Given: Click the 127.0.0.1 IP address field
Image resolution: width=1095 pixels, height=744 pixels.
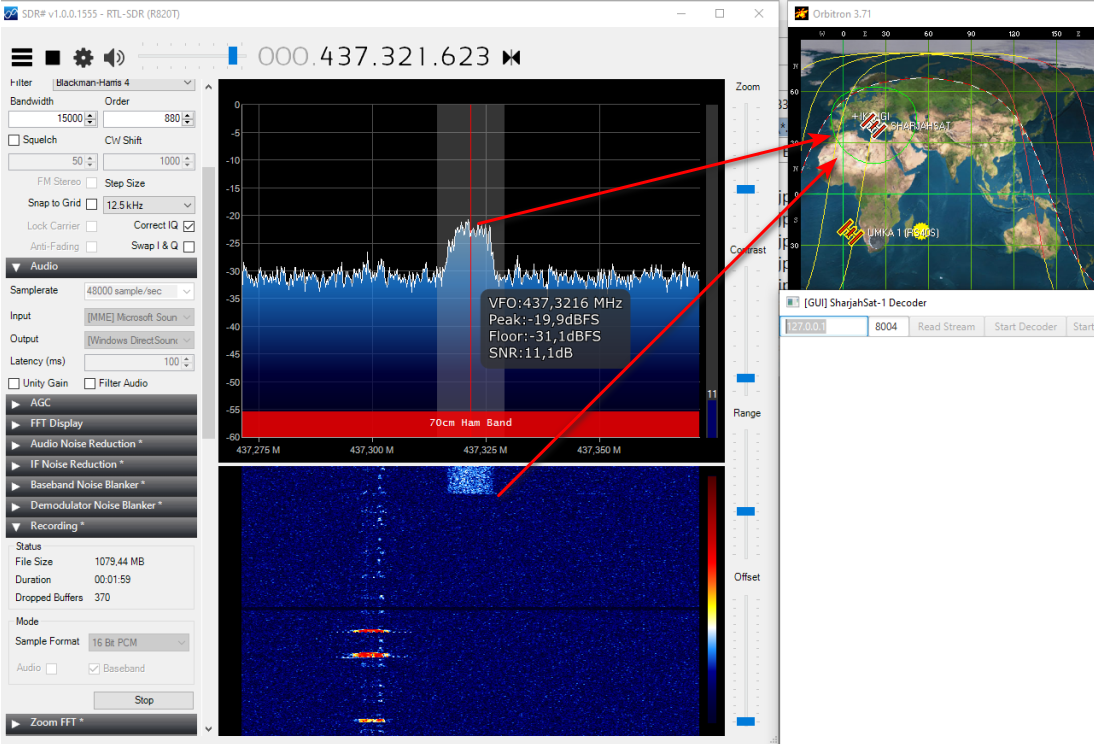Looking at the screenshot, I should 824,327.
